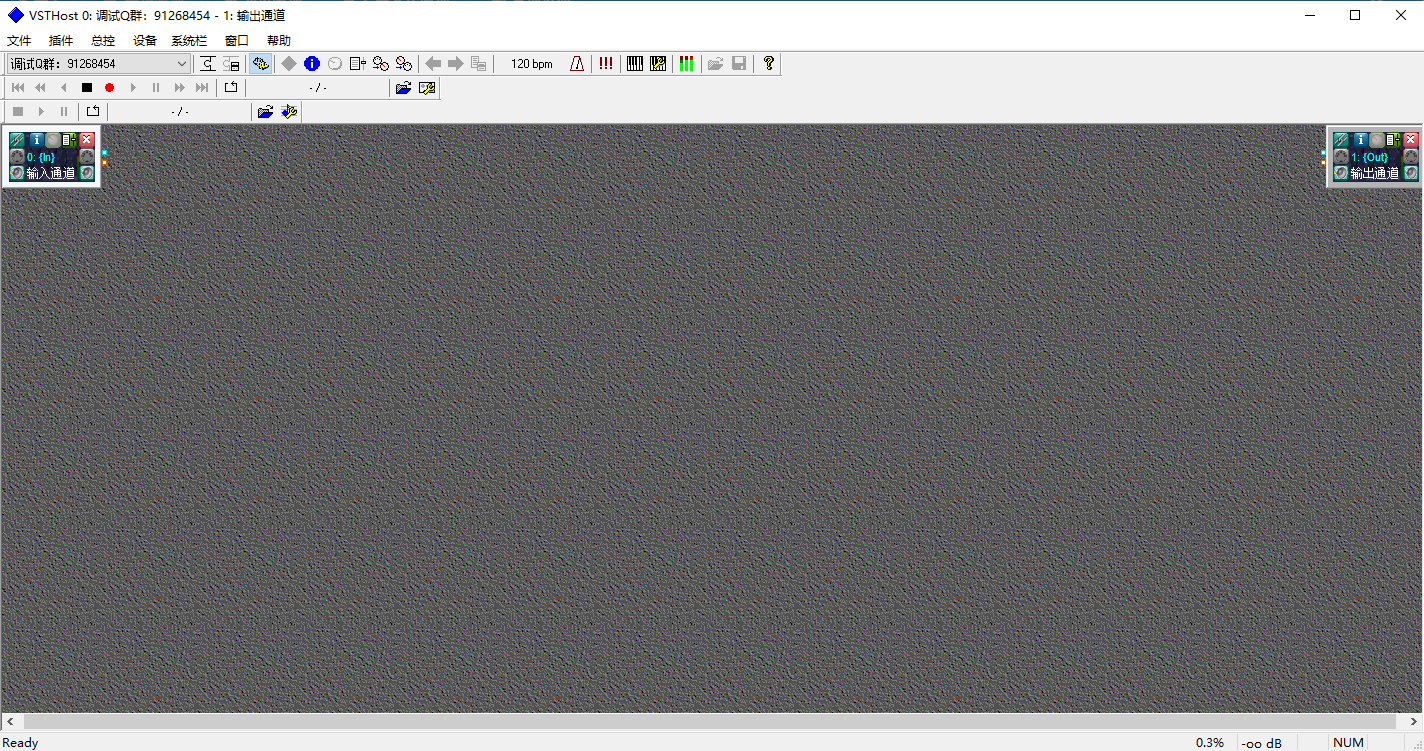Open the piano keyboard bar icon

click(635, 64)
